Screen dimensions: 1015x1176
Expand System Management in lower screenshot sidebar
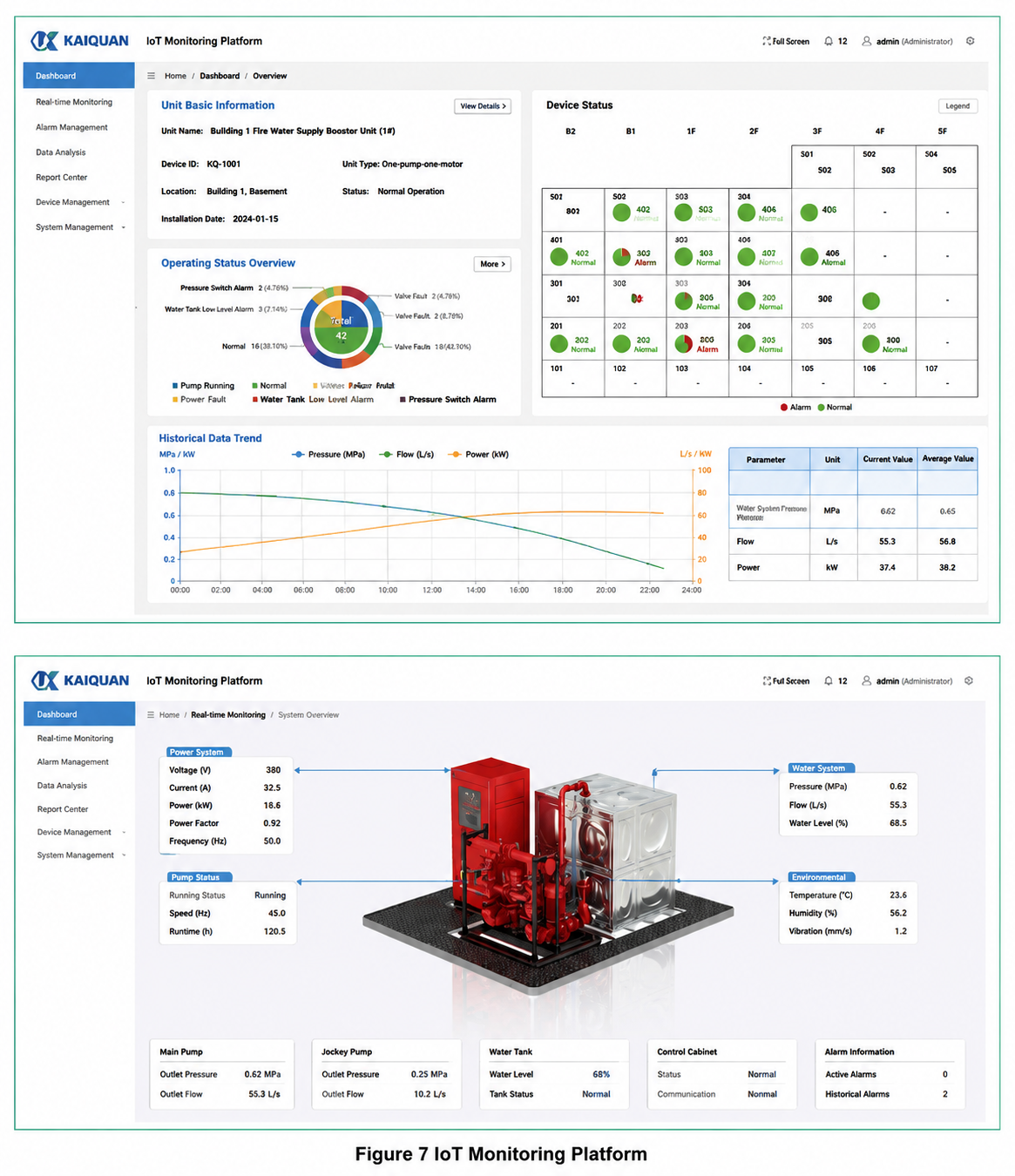tap(81, 855)
